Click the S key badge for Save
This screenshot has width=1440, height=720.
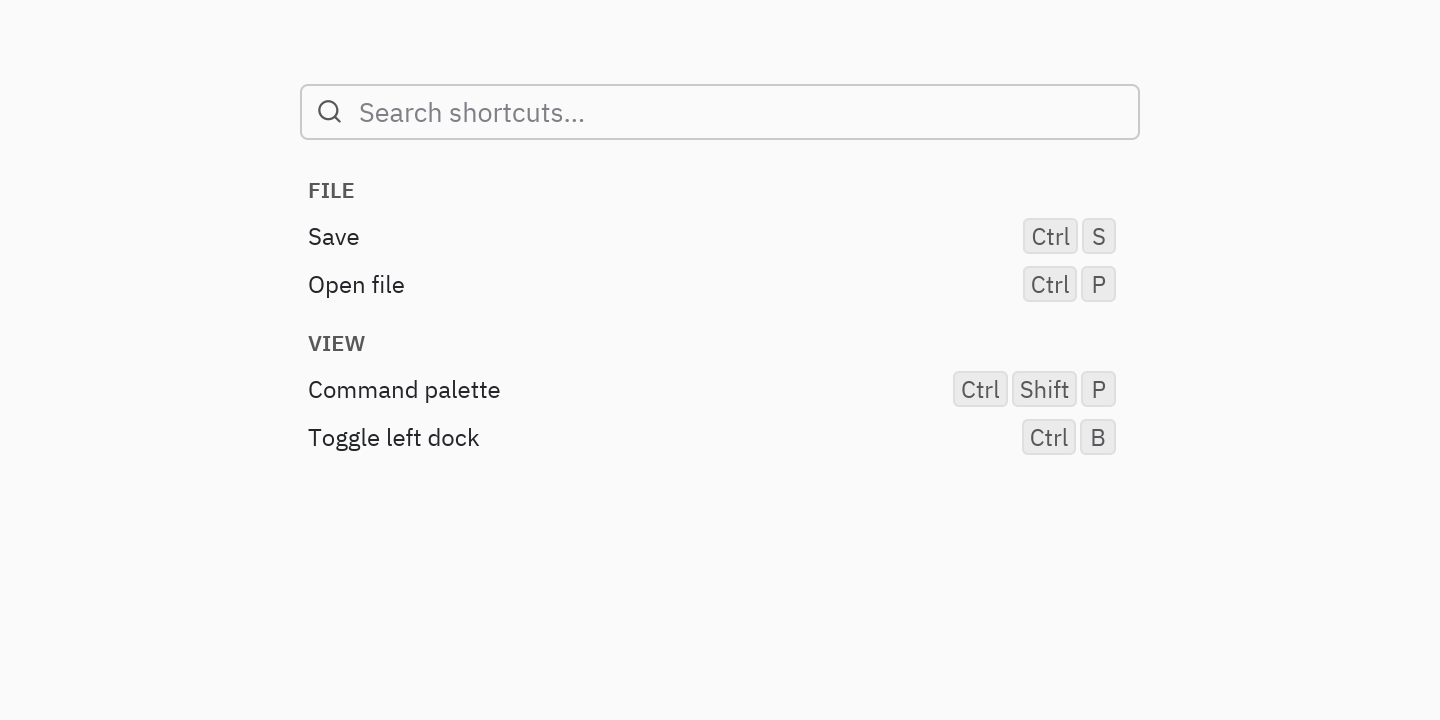1098,237
